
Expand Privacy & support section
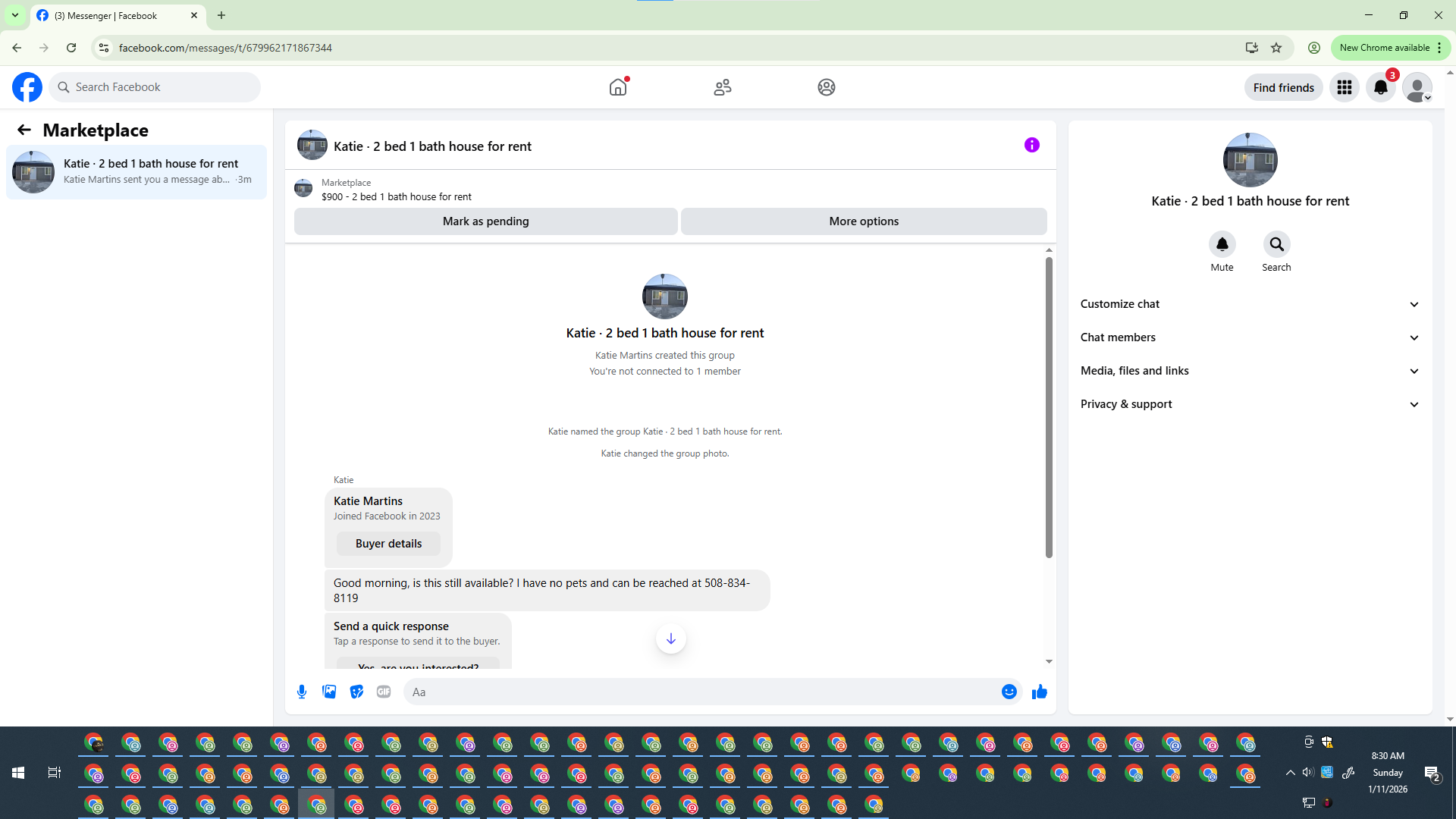1250,404
